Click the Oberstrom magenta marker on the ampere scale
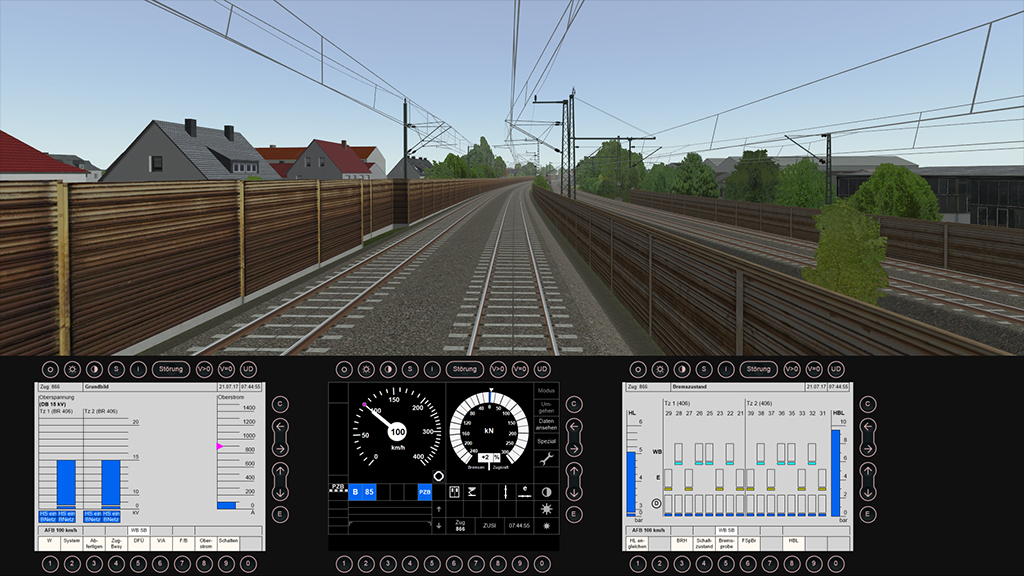Screen dimensions: 1024x576 click(220, 447)
